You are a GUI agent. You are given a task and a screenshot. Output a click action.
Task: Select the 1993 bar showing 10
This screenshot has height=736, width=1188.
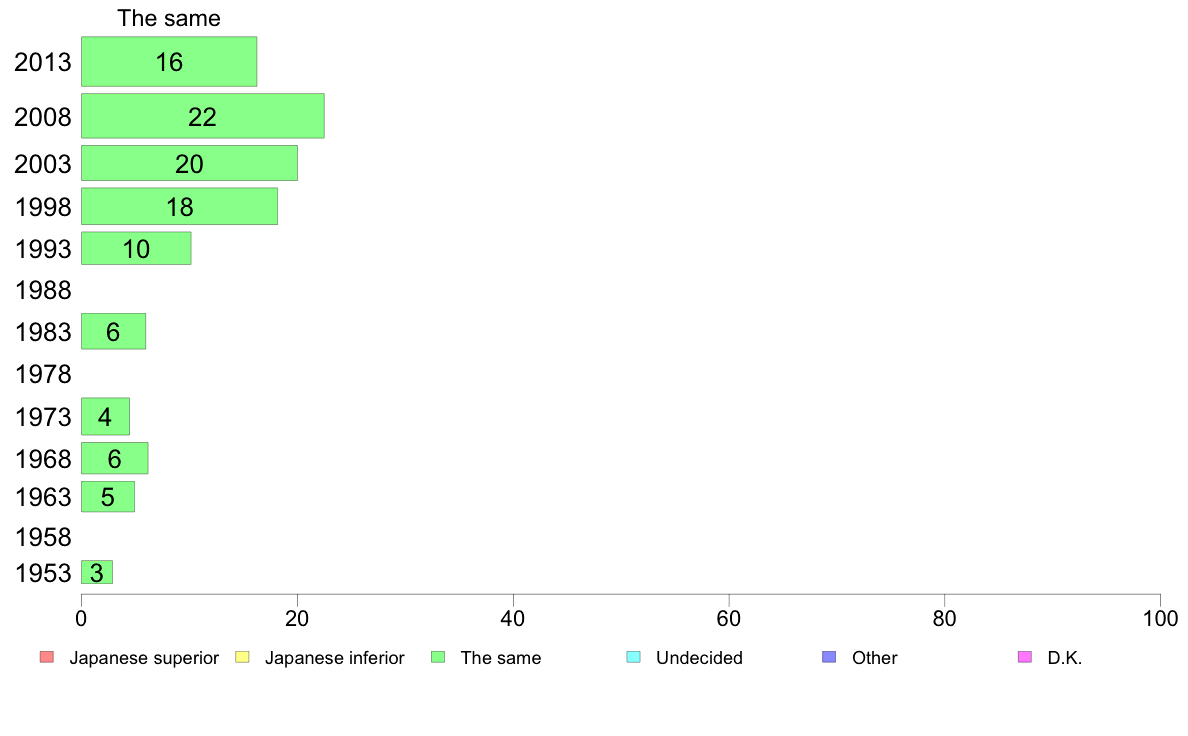136,248
